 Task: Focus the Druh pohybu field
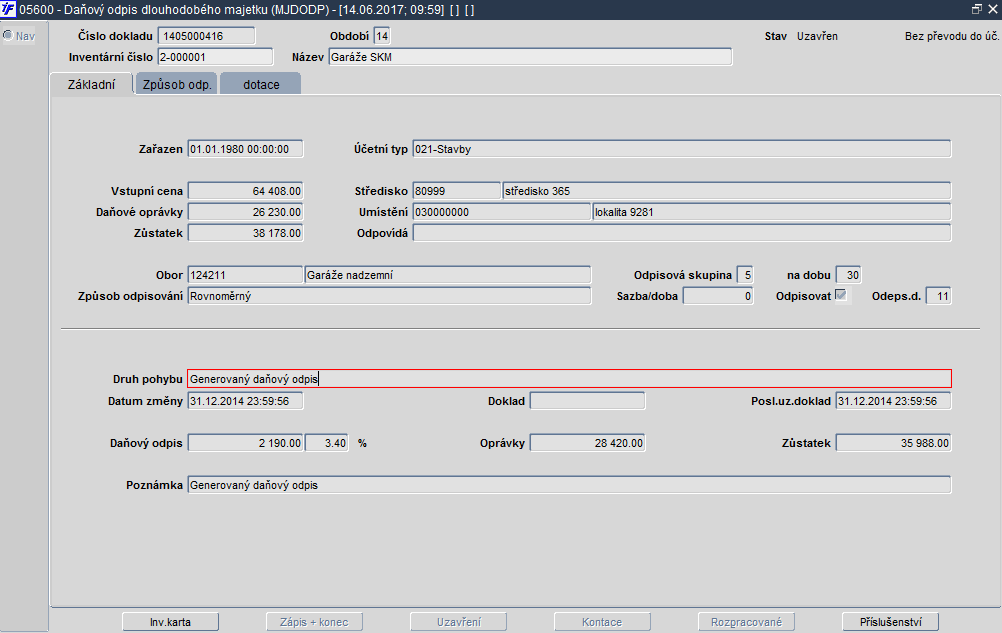point(569,379)
